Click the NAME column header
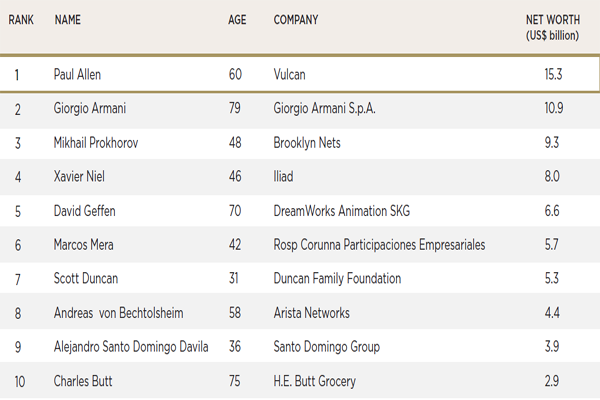 pos(68,19)
